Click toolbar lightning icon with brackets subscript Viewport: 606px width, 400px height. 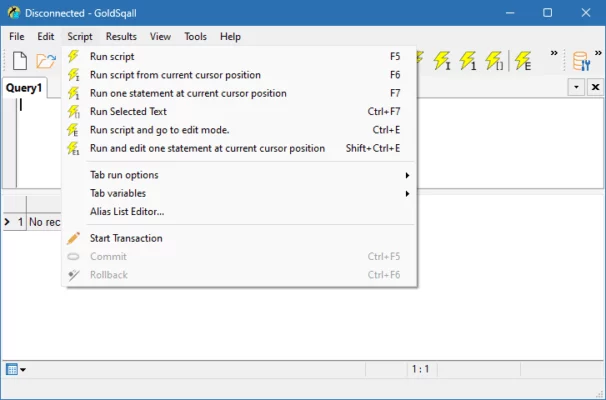[x=494, y=61]
